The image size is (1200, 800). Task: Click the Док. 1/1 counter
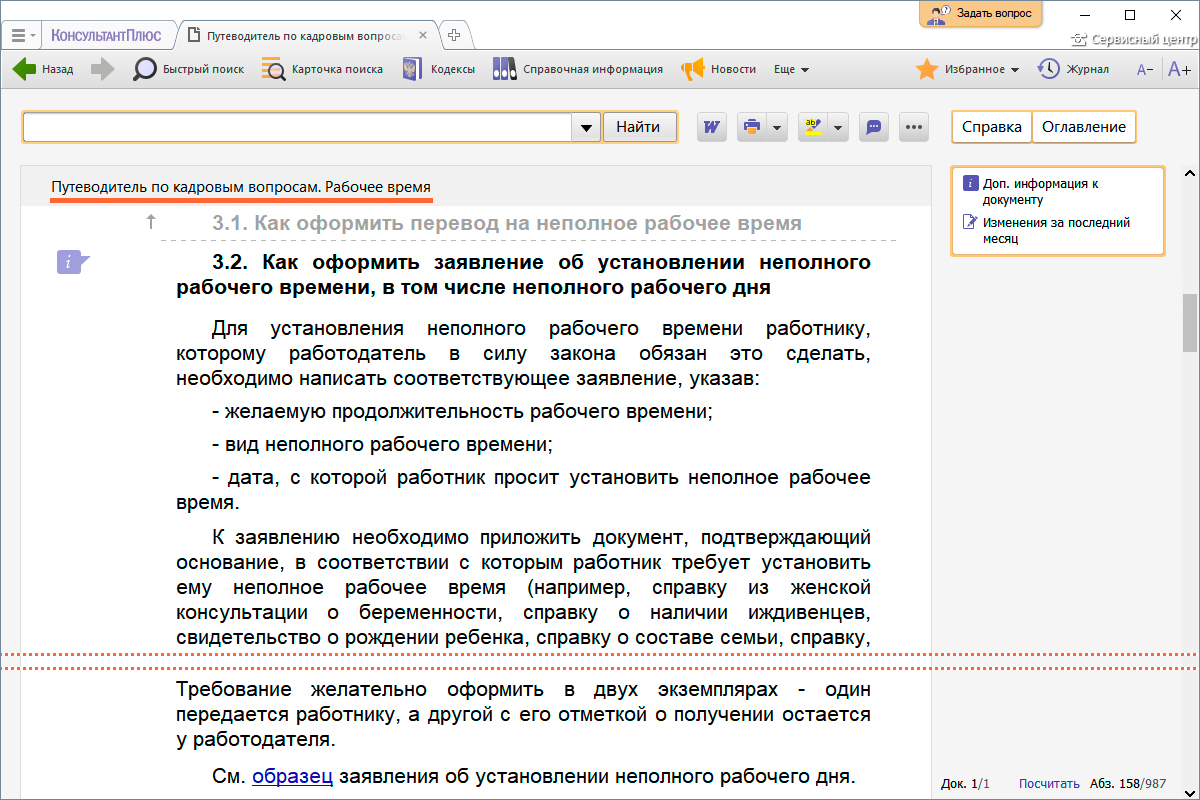(x=965, y=783)
